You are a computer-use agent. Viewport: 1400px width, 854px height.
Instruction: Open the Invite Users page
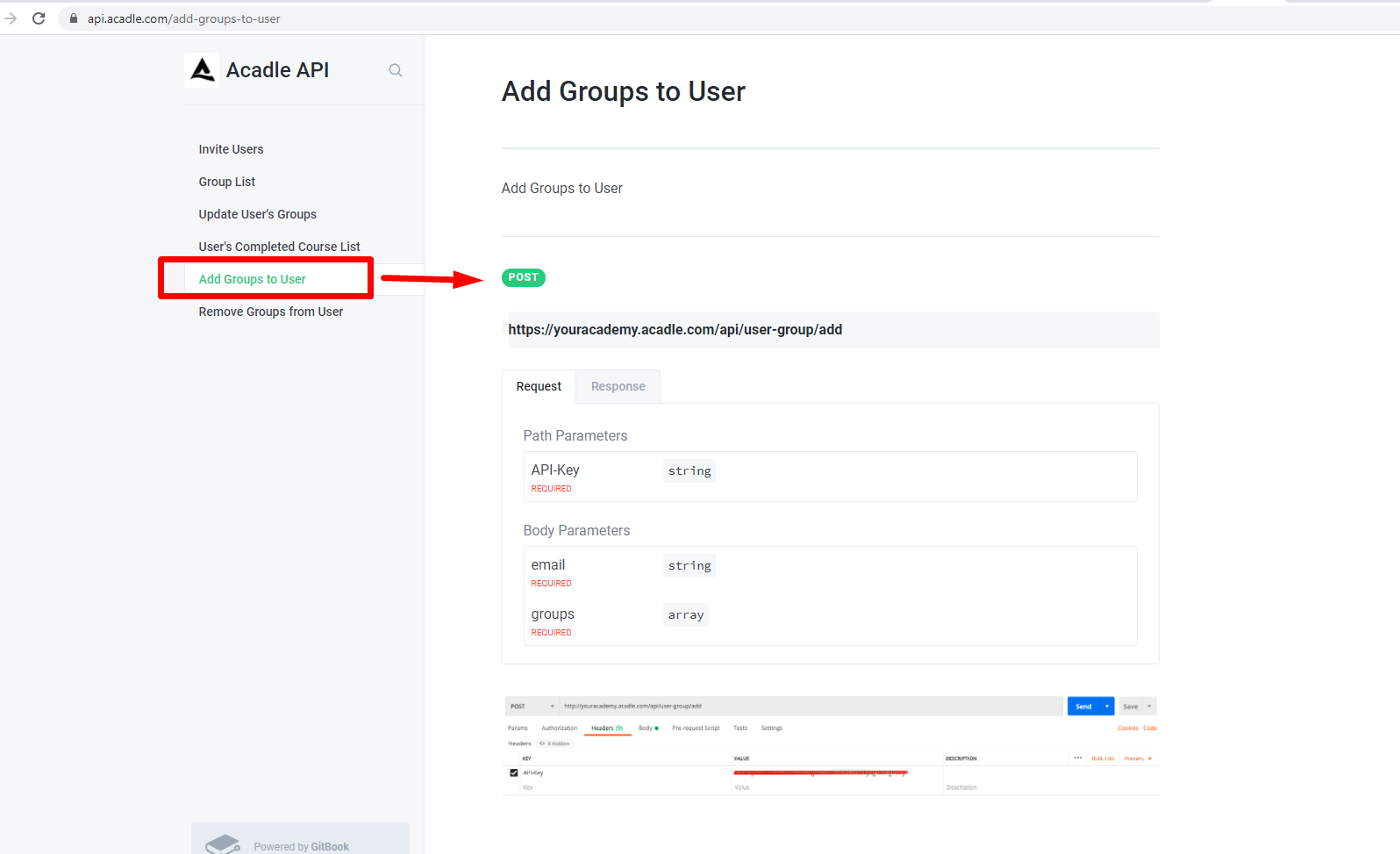[x=231, y=149]
